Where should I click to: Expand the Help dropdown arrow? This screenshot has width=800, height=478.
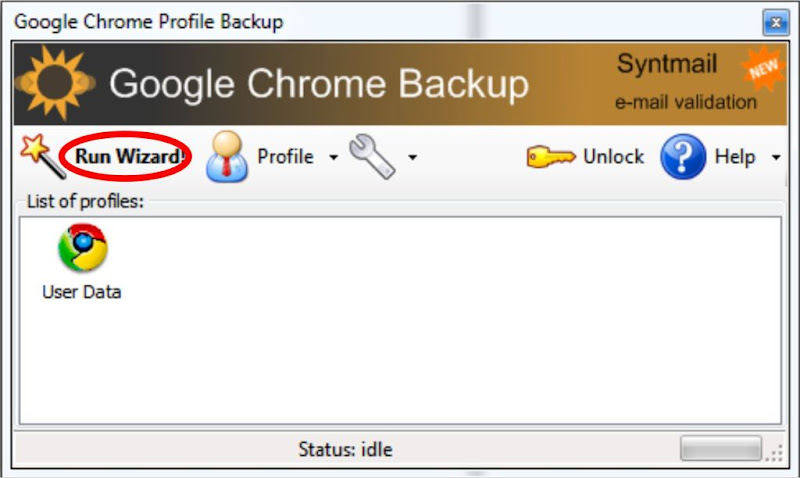point(776,157)
